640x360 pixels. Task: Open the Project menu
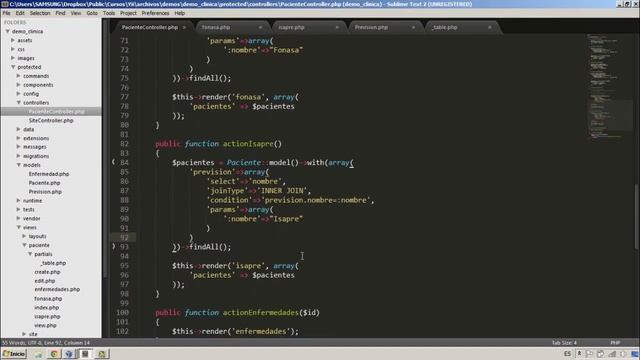tap(128, 13)
